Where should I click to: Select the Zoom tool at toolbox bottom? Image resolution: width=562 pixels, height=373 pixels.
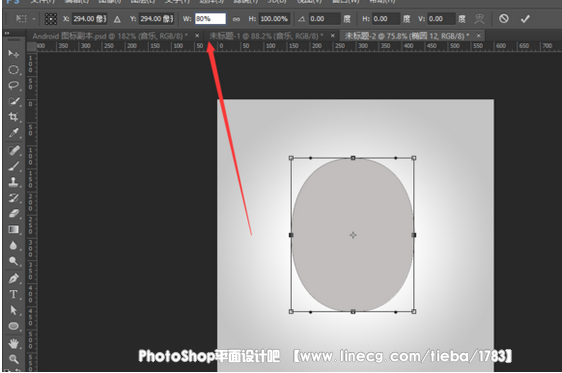pos(14,359)
